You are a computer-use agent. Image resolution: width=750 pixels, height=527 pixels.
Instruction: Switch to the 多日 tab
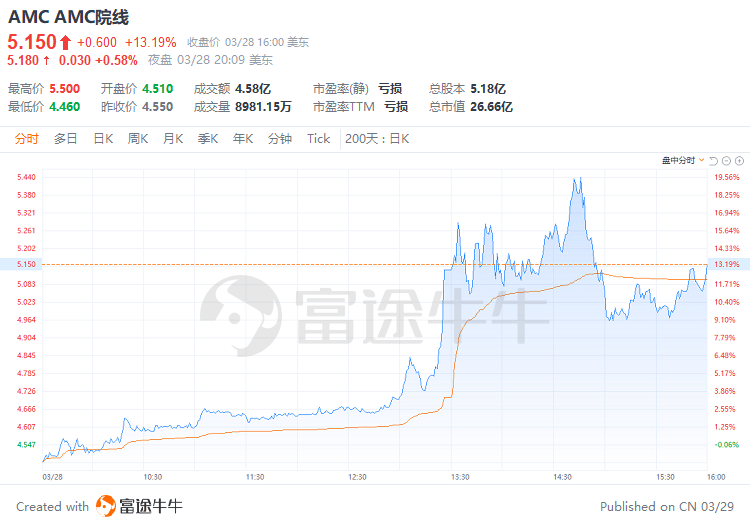pyautogui.click(x=66, y=139)
